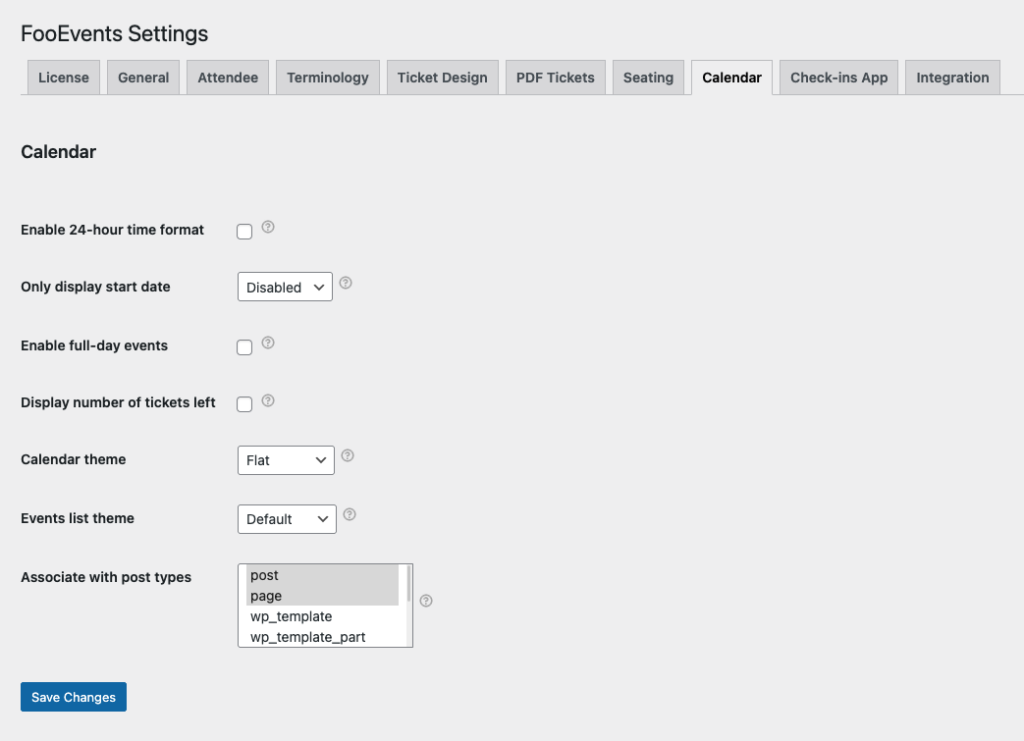Switch to the Ticket Design tab

(442, 76)
